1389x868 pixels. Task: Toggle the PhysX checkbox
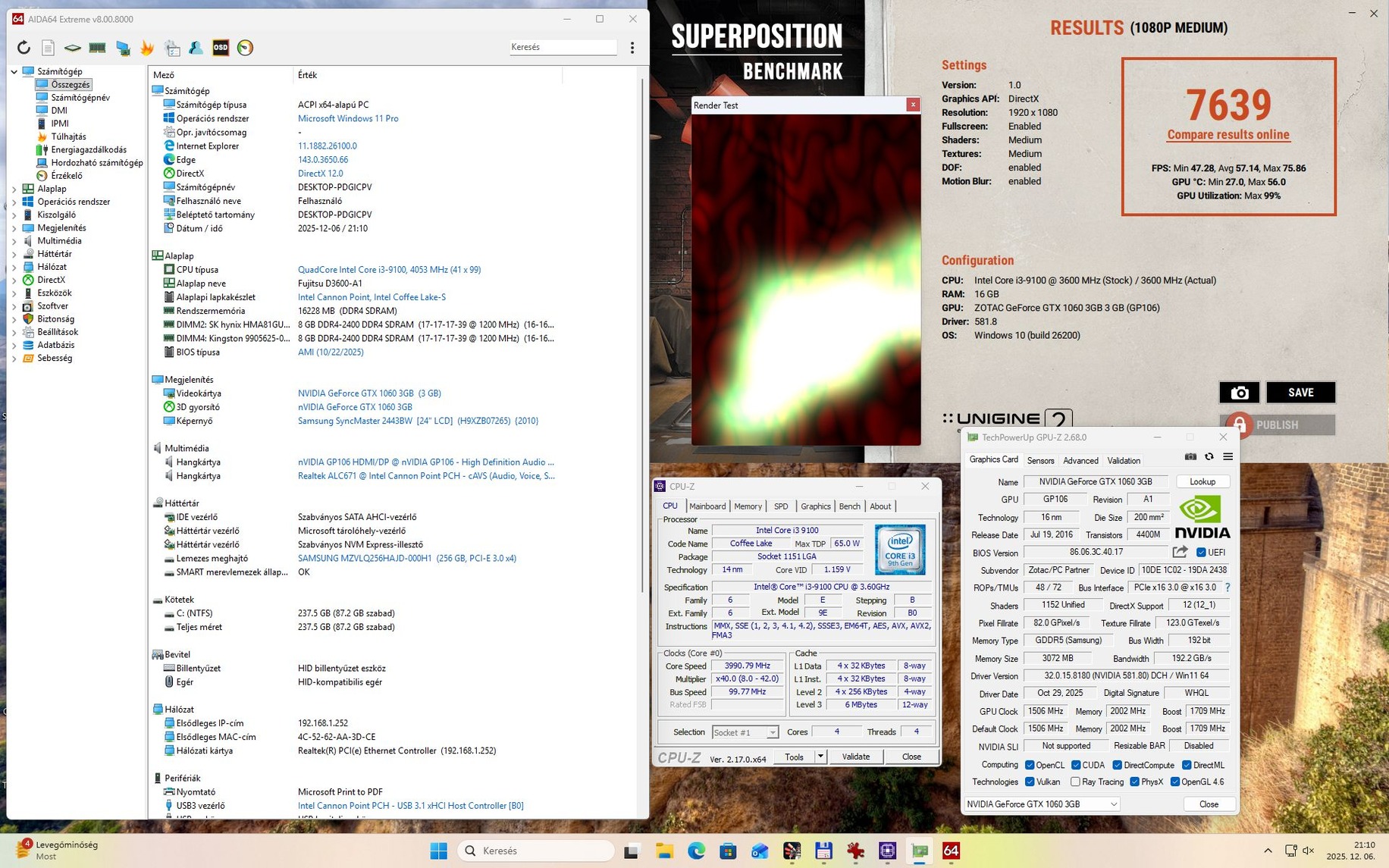coord(1134,782)
